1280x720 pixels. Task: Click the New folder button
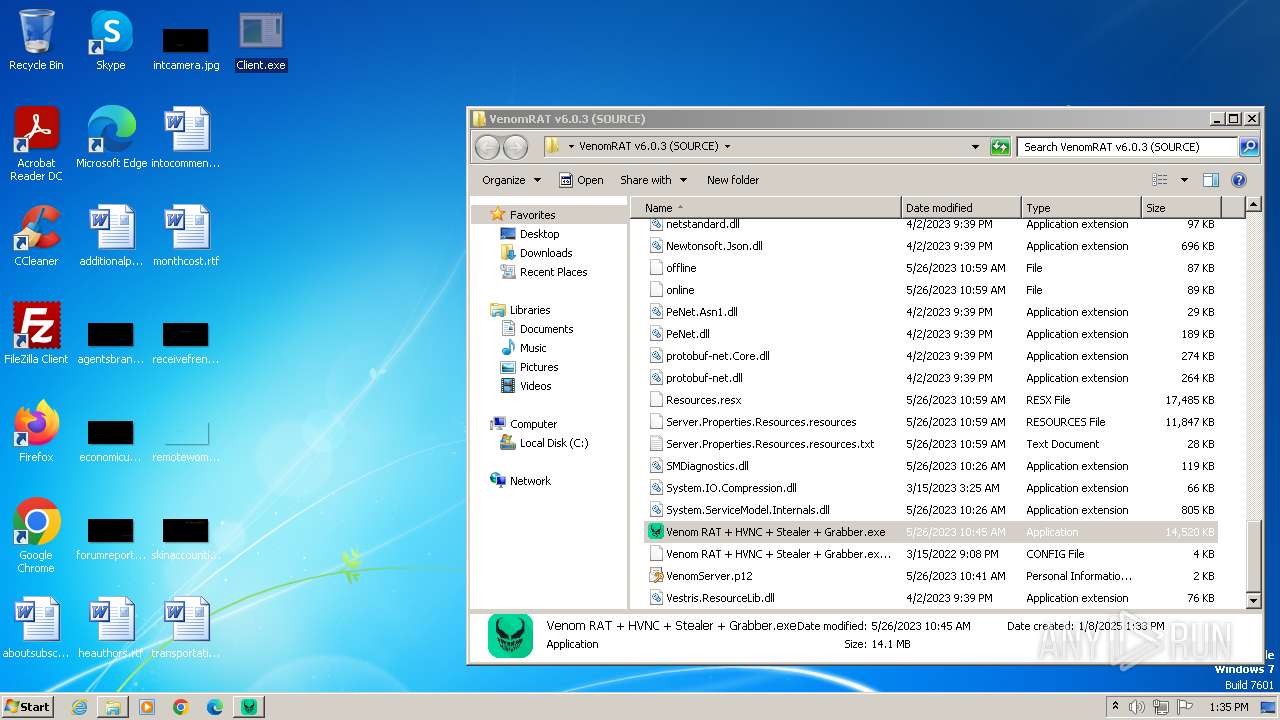point(733,180)
